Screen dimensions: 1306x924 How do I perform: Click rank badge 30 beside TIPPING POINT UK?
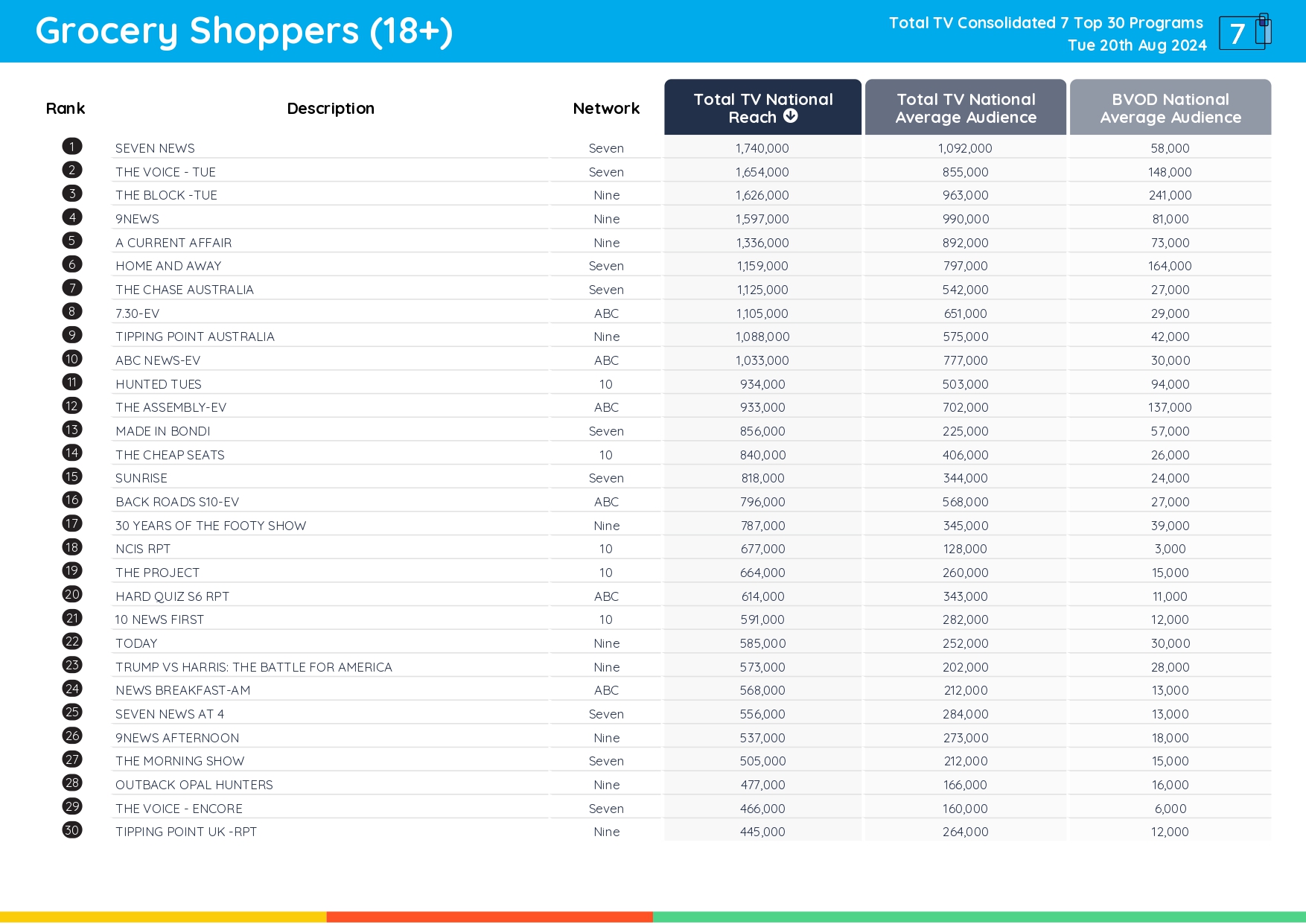pos(71,830)
